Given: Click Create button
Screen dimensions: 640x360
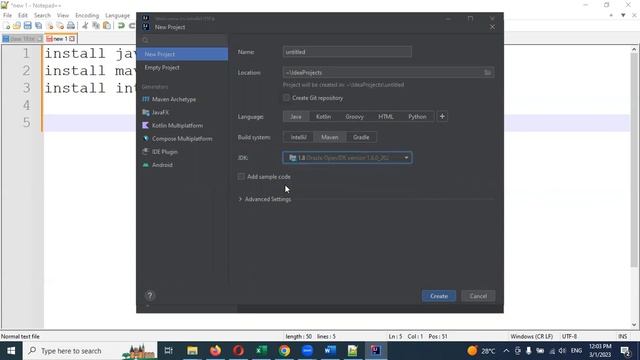Looking at the screenshot, I should coord(439,296).
